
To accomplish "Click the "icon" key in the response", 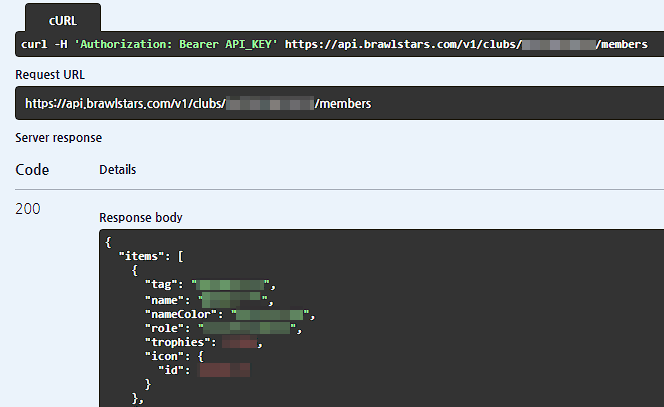I will point(167,357).
